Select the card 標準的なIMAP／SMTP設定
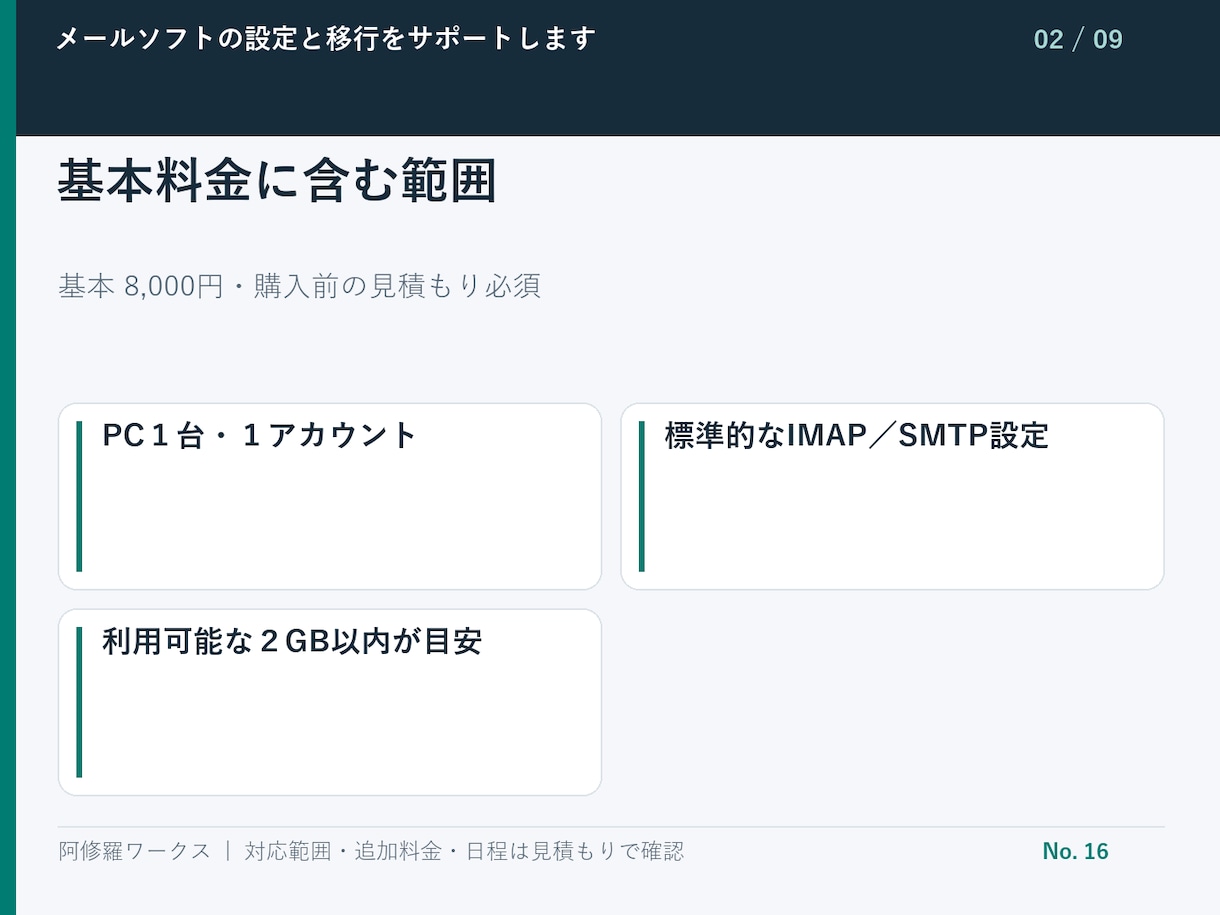 click(x=893, y=496)
